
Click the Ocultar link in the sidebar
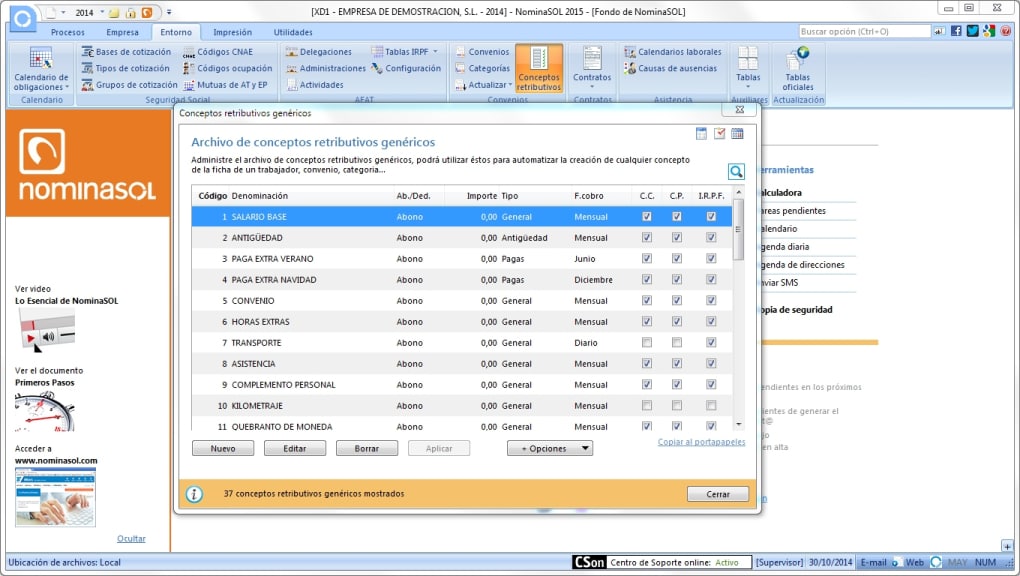click(131, 538)
